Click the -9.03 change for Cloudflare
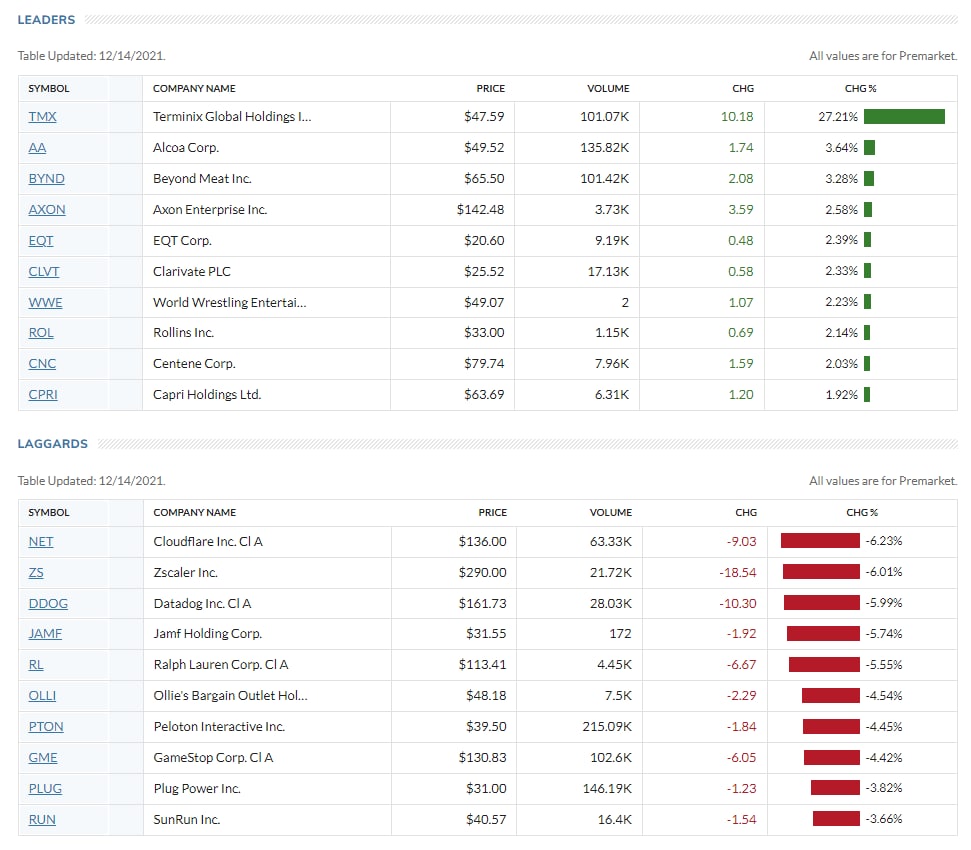Screen dimensions: 971x850 click(741, 542)
